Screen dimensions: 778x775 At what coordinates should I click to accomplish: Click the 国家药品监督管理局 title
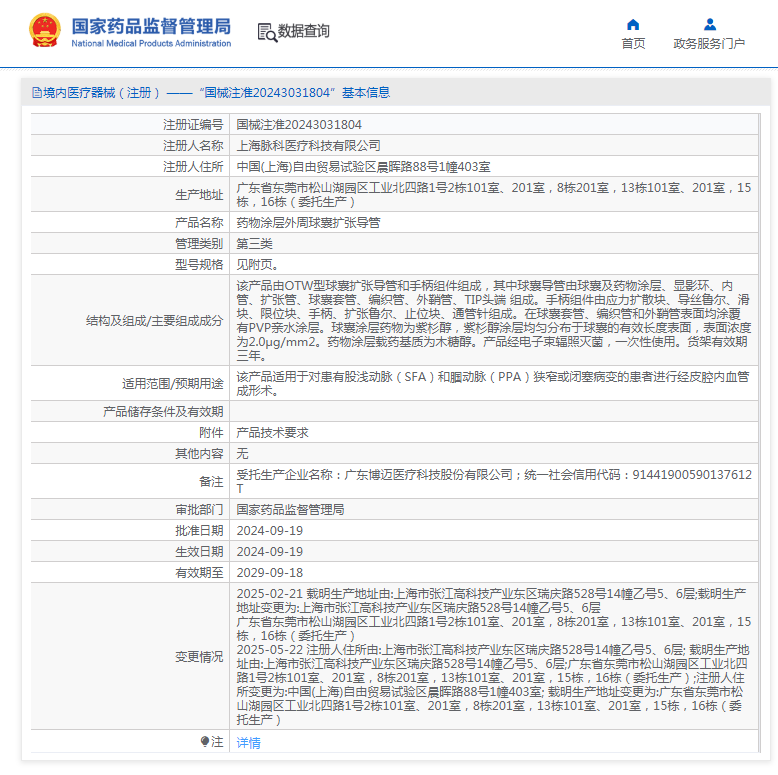[x=151, y=26]
